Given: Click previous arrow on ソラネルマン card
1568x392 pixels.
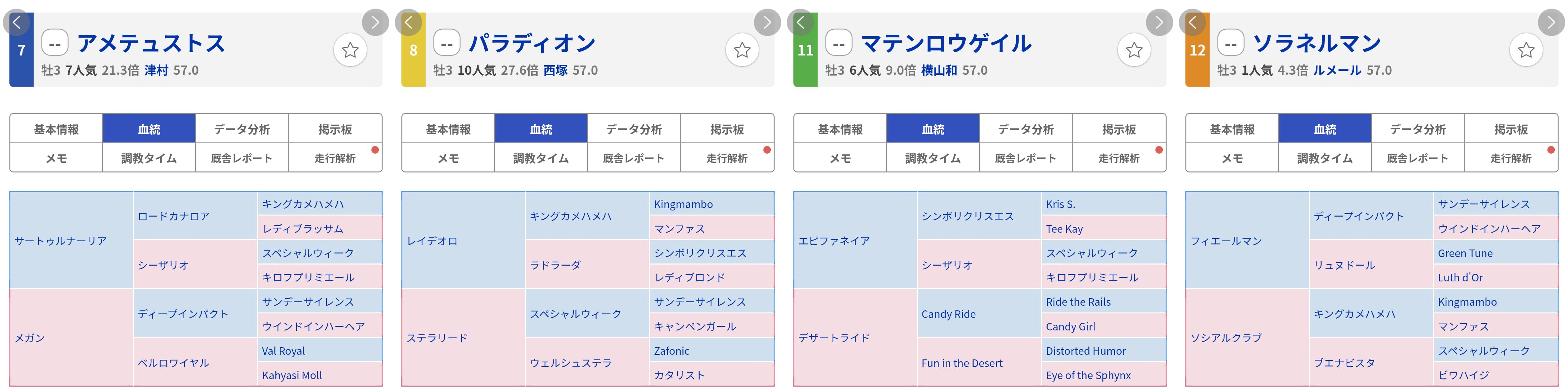Looking at the screenshot, I should (x=1192, y=23).
